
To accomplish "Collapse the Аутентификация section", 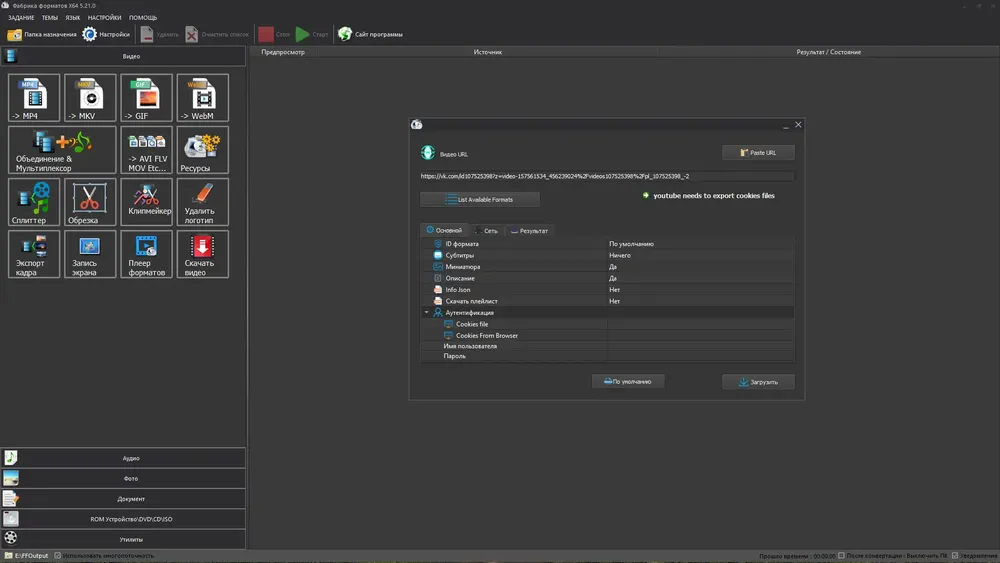I will [427, 313].
